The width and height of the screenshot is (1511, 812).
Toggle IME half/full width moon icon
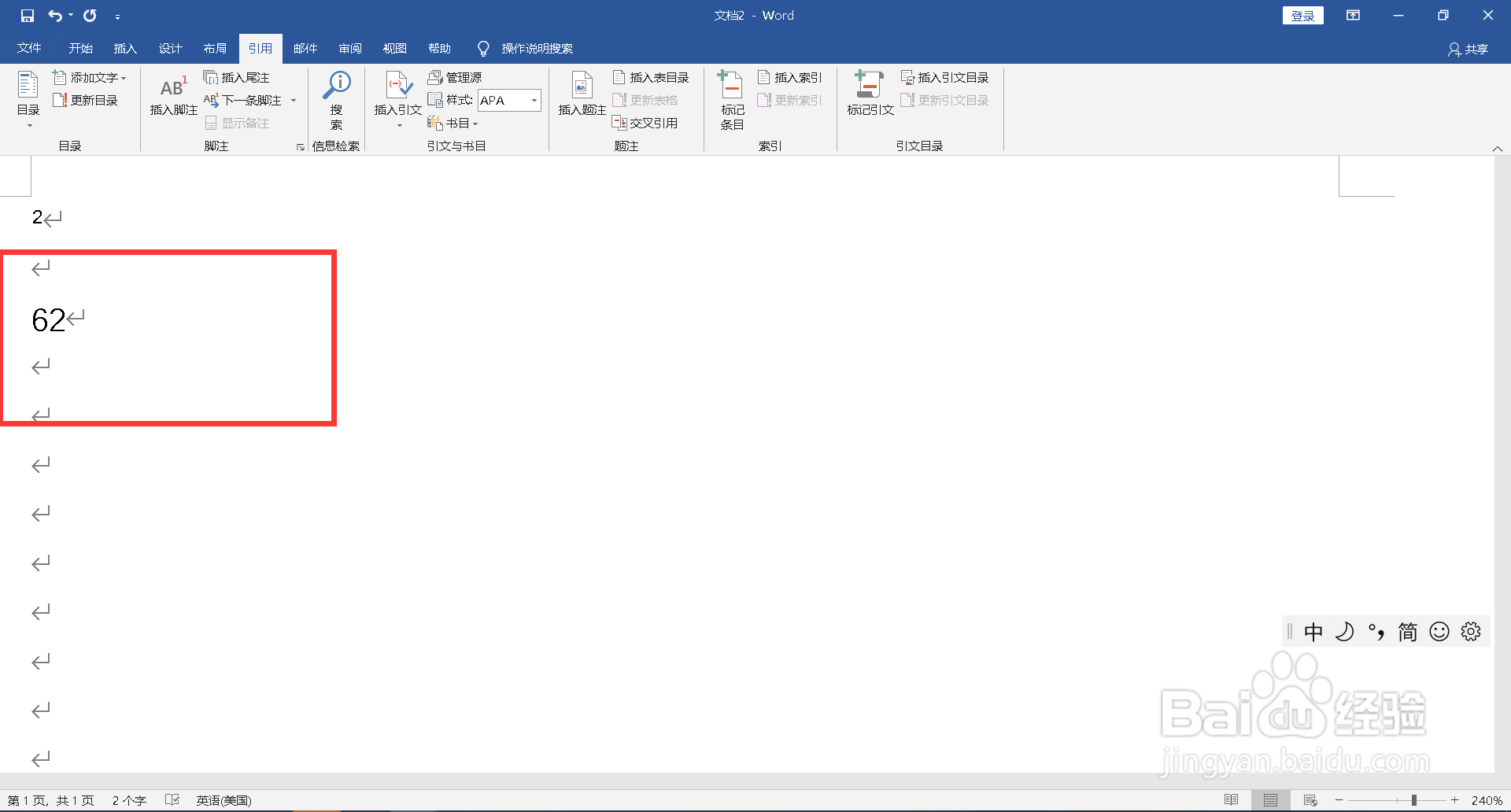tap(1345, 632)
